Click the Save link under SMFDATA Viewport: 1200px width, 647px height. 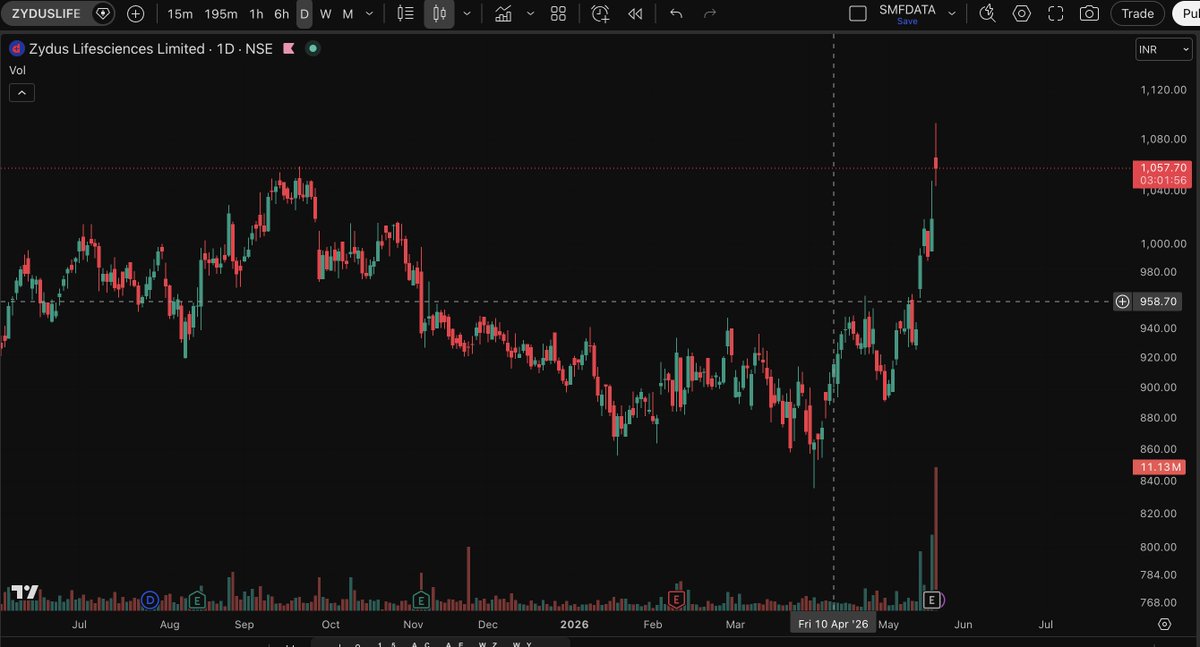click(x=907, y=21)
